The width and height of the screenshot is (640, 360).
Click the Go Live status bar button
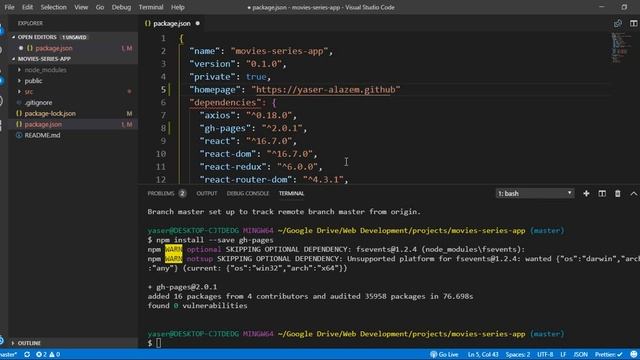[444, 354]
